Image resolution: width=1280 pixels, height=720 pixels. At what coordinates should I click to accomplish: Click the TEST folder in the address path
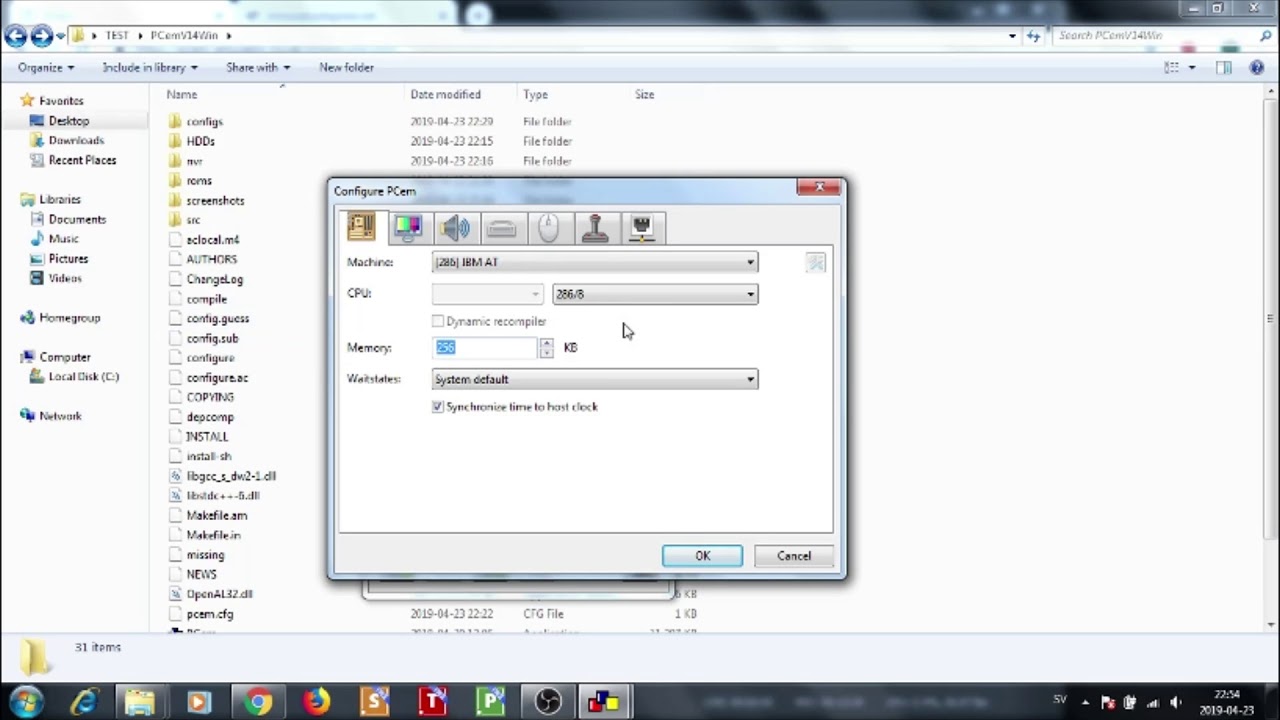point(117,35)
